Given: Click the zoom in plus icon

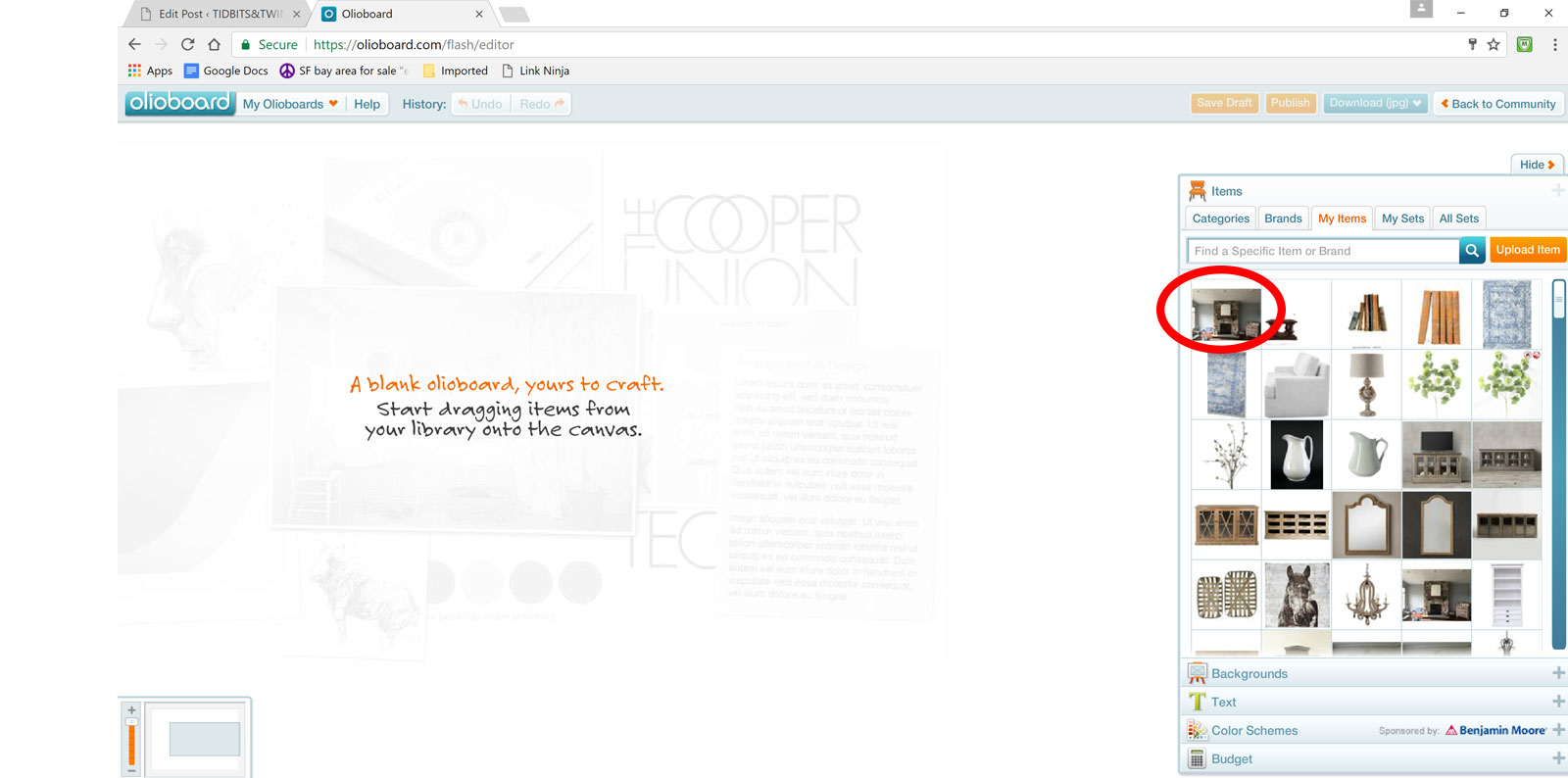Looking at the screenshot, I should 131,710.
